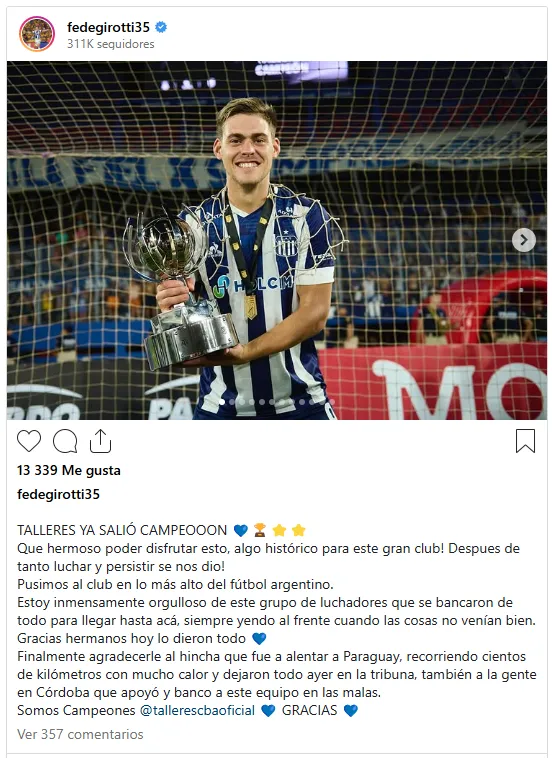Open fedegirotti35 profile picture avatar

[37, 34]
